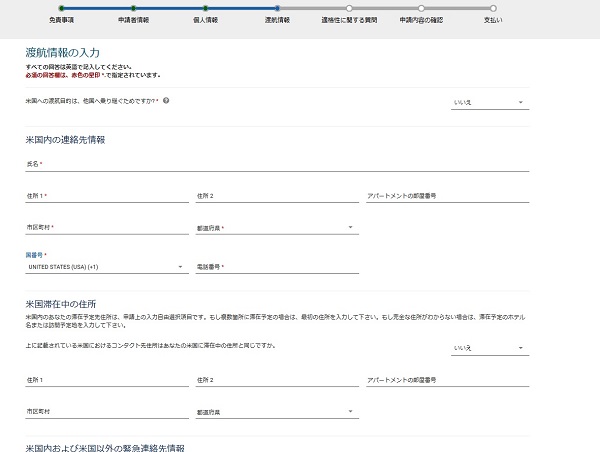The width and height of the screenshot is (600, 452).
Task: Open the 都道府県 dropdown in stay address section
Action: 276,411
